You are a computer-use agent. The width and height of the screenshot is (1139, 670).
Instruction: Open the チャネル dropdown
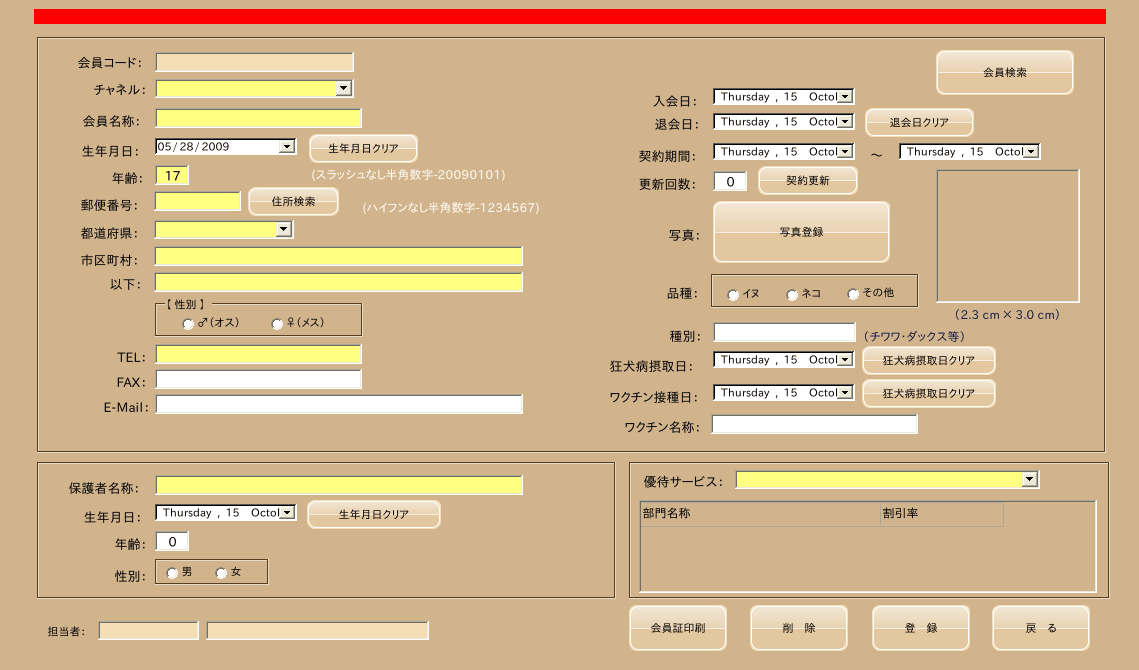tap(344, 89)
